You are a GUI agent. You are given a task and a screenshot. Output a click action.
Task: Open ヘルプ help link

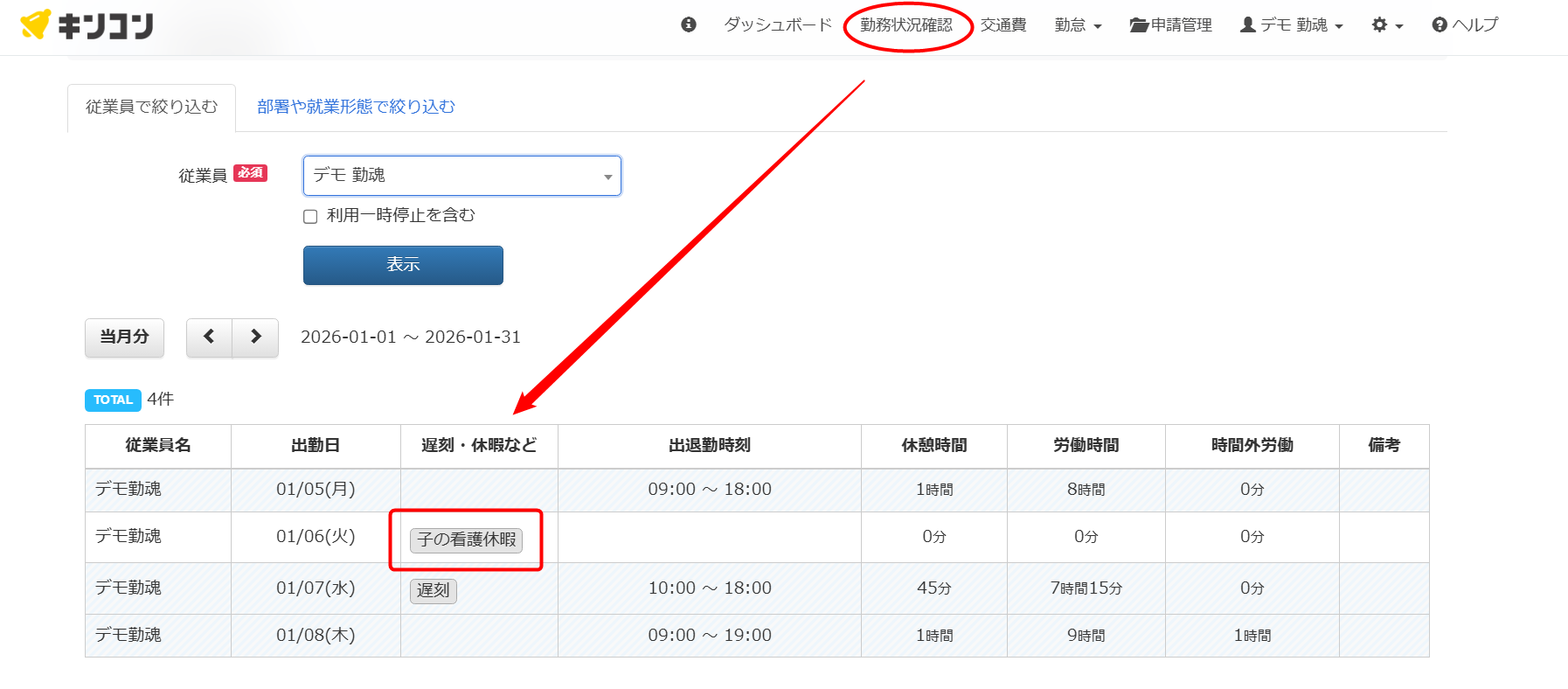click(x=1465, y=25)
